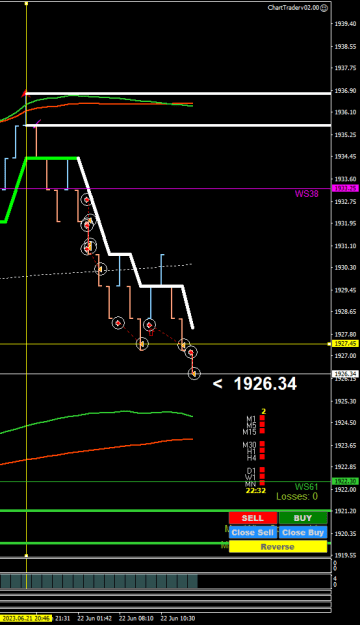Click the yellow handle on the 1927.45 line
The width and height of the screenshot is (360, 625).
pyautogui.click(x=329, y=344)
